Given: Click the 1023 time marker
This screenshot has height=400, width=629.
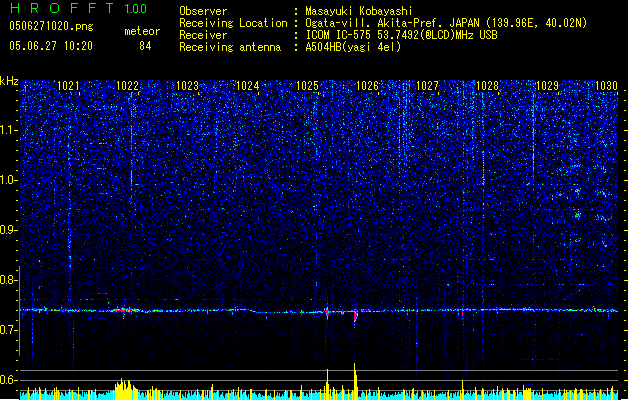Looking at the screenshot, I should pyautogui.click(x=187, y=86).
